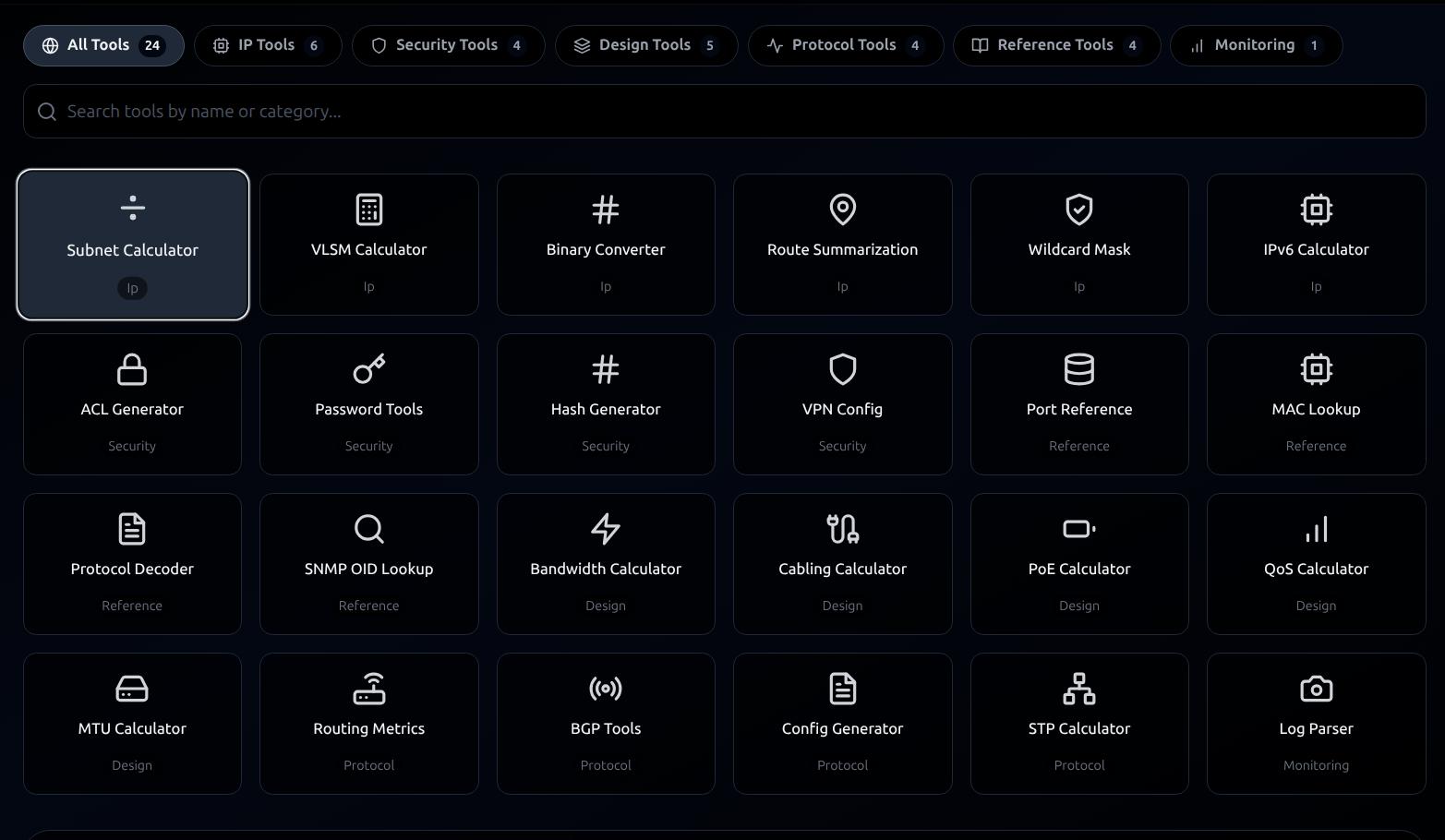The height and width of the screenshot is (840, 1445).
Task: Click the ACL Generator padlock icon
Action: click(x=132, y=369)
